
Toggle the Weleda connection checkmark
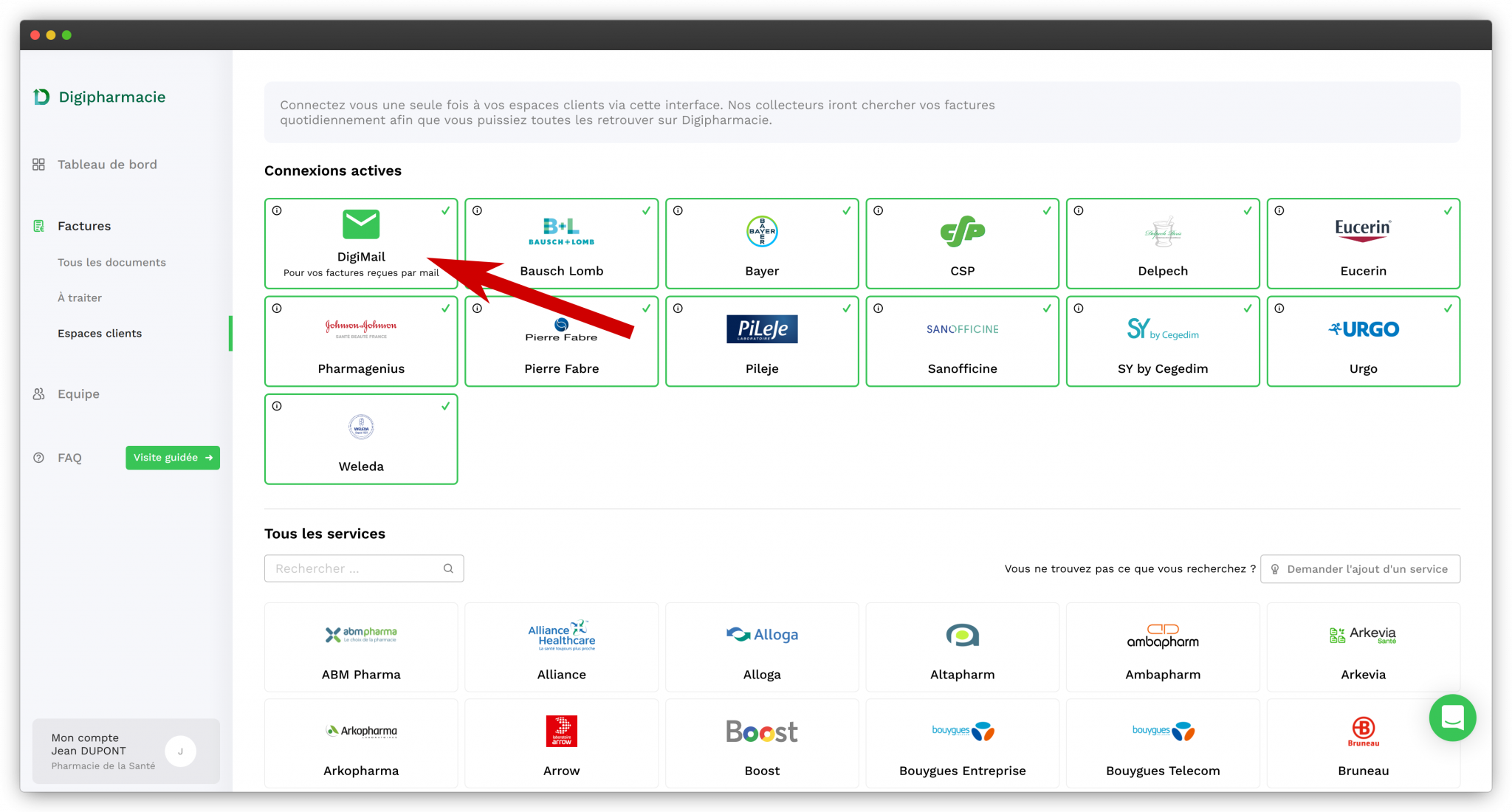coord(445,406)
